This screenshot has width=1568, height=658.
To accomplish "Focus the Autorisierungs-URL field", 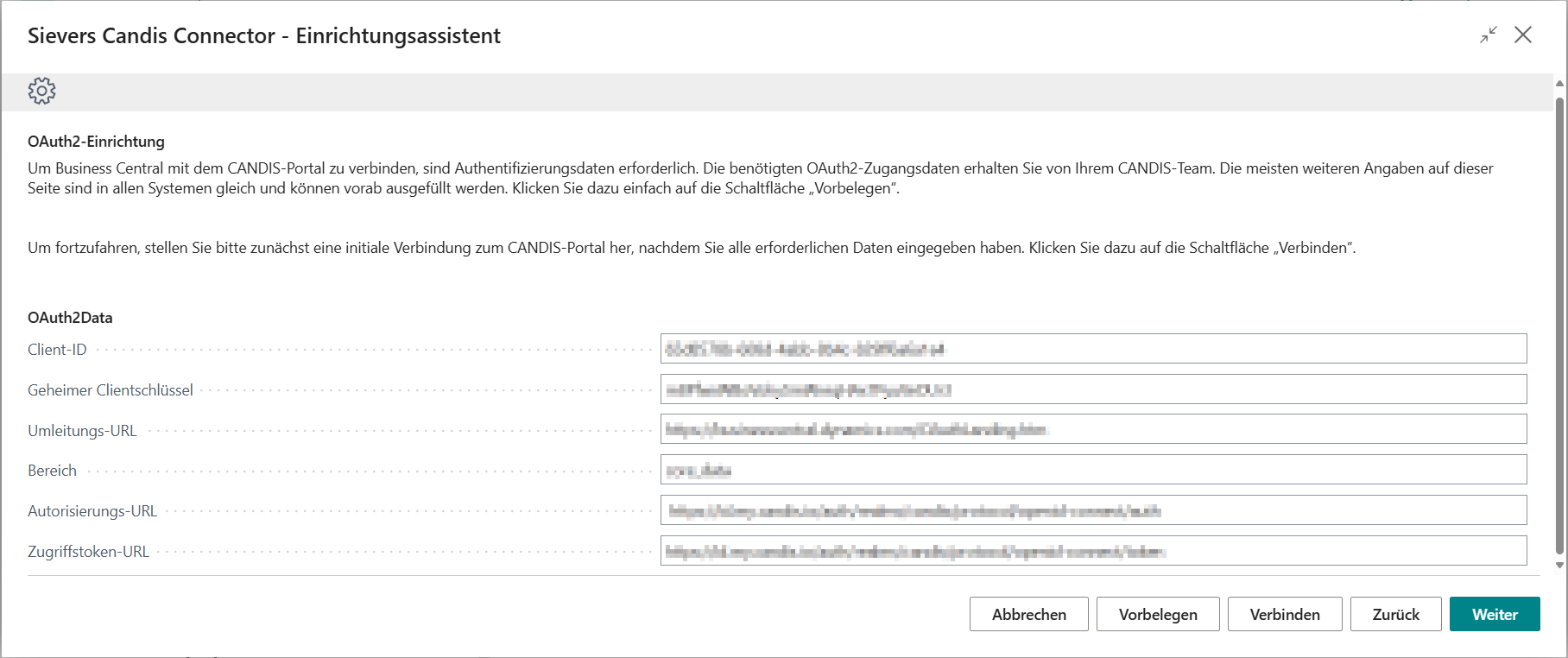I will pos(1093,511).
